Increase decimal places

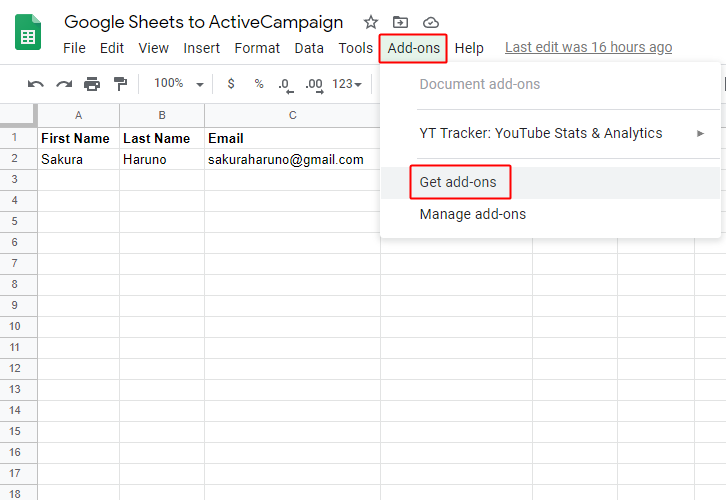pyautogui.click(x=314, y=86)
